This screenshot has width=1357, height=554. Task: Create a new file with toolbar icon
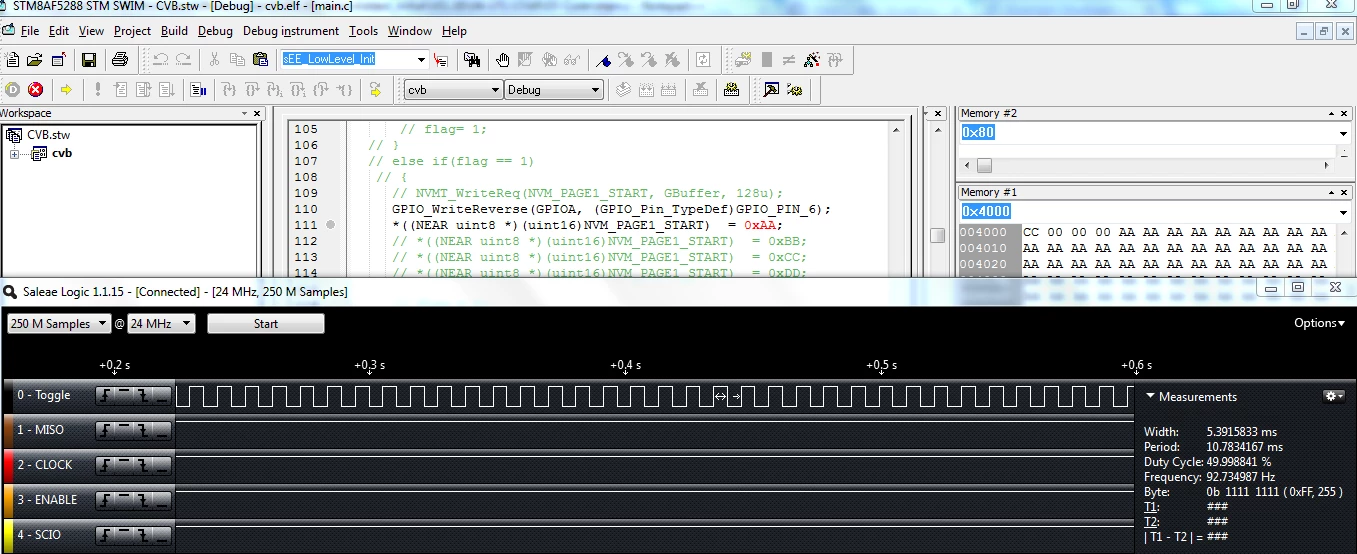pyautogui.click(x=13, y=60)
